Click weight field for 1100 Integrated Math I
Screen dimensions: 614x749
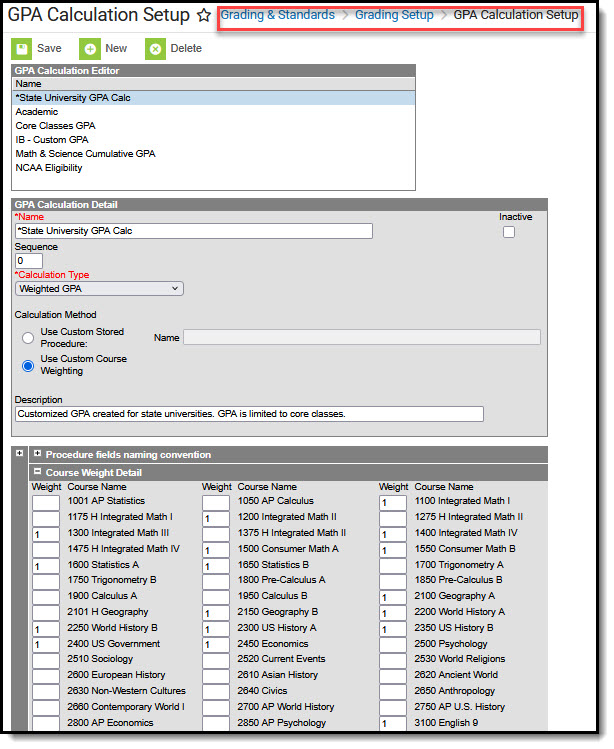coord(393,503)
